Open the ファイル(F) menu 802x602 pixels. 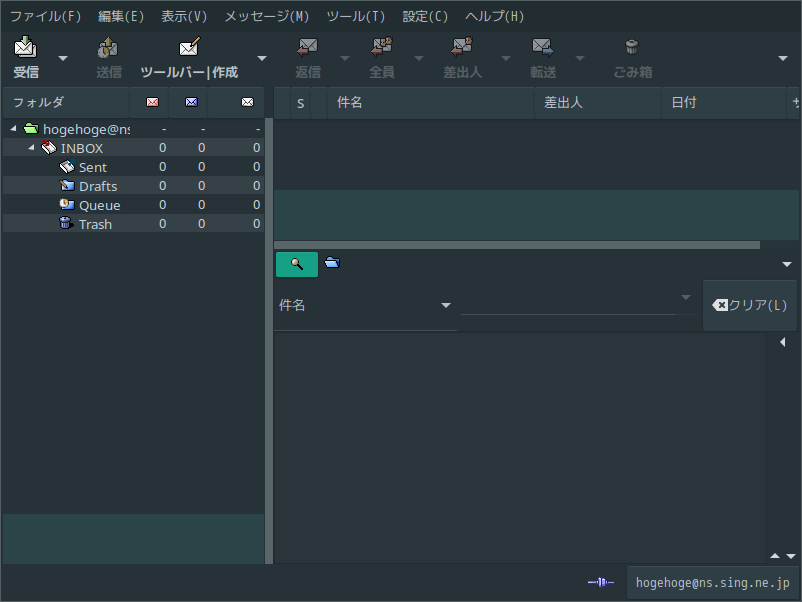pos(46,16)
